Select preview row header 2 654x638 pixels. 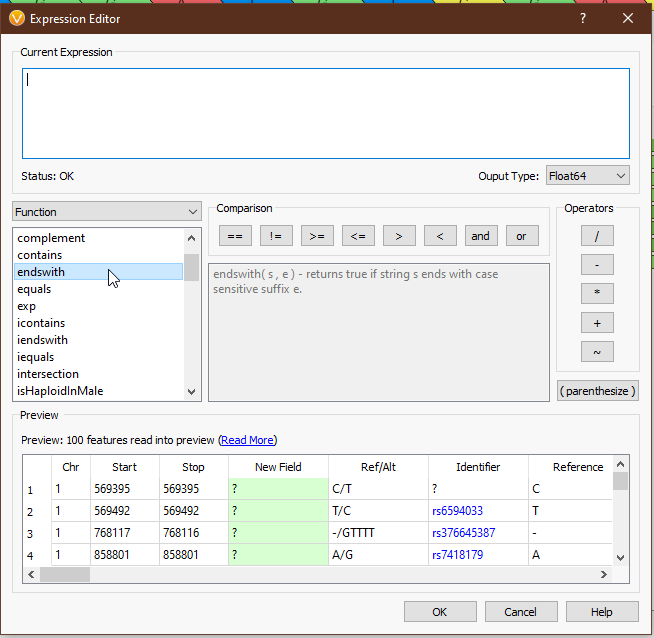(37, 511)
